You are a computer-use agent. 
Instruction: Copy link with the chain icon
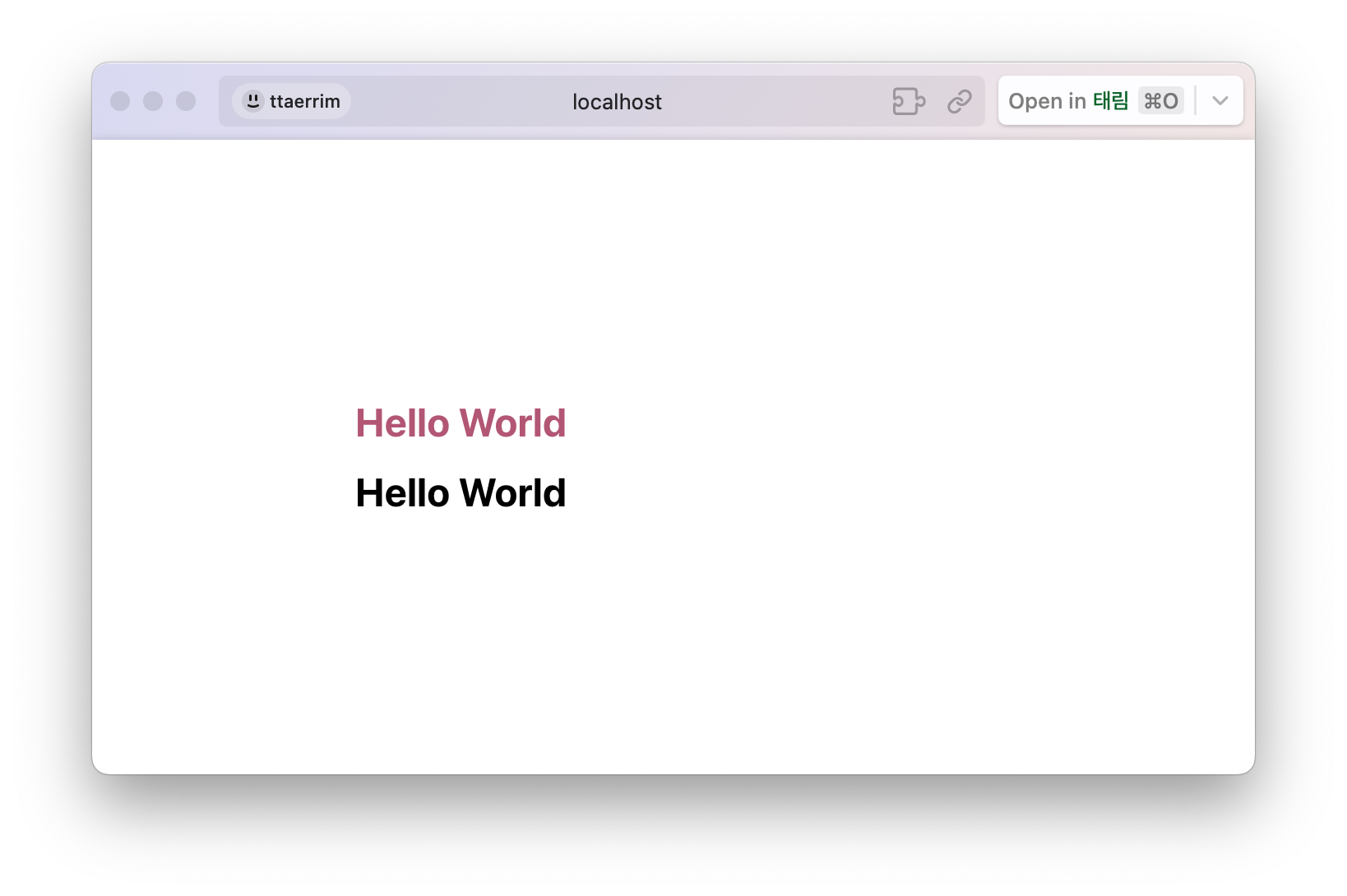coord(959,102)
